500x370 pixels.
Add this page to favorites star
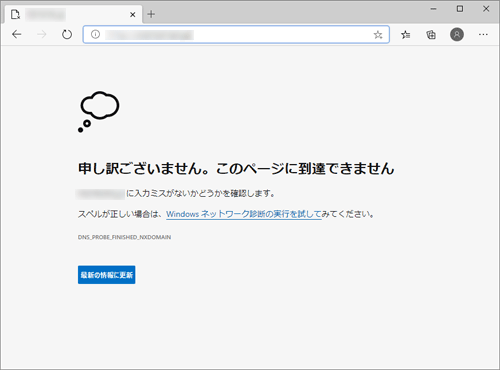point(378,35)
